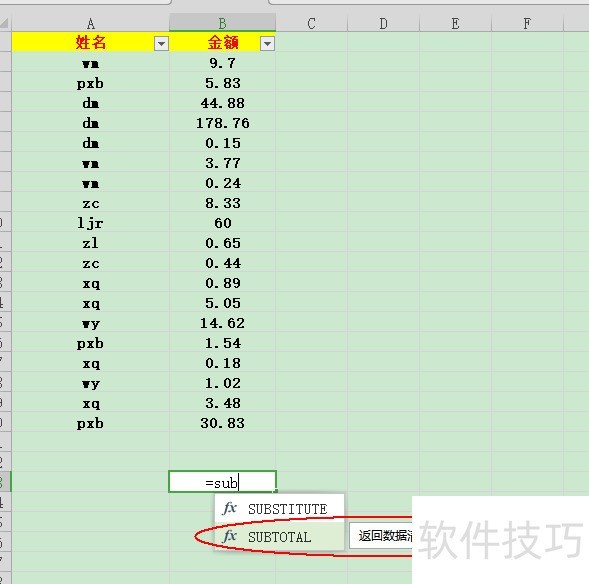
Task: Click the cell with value 1.54
Action: pos(222,343)
